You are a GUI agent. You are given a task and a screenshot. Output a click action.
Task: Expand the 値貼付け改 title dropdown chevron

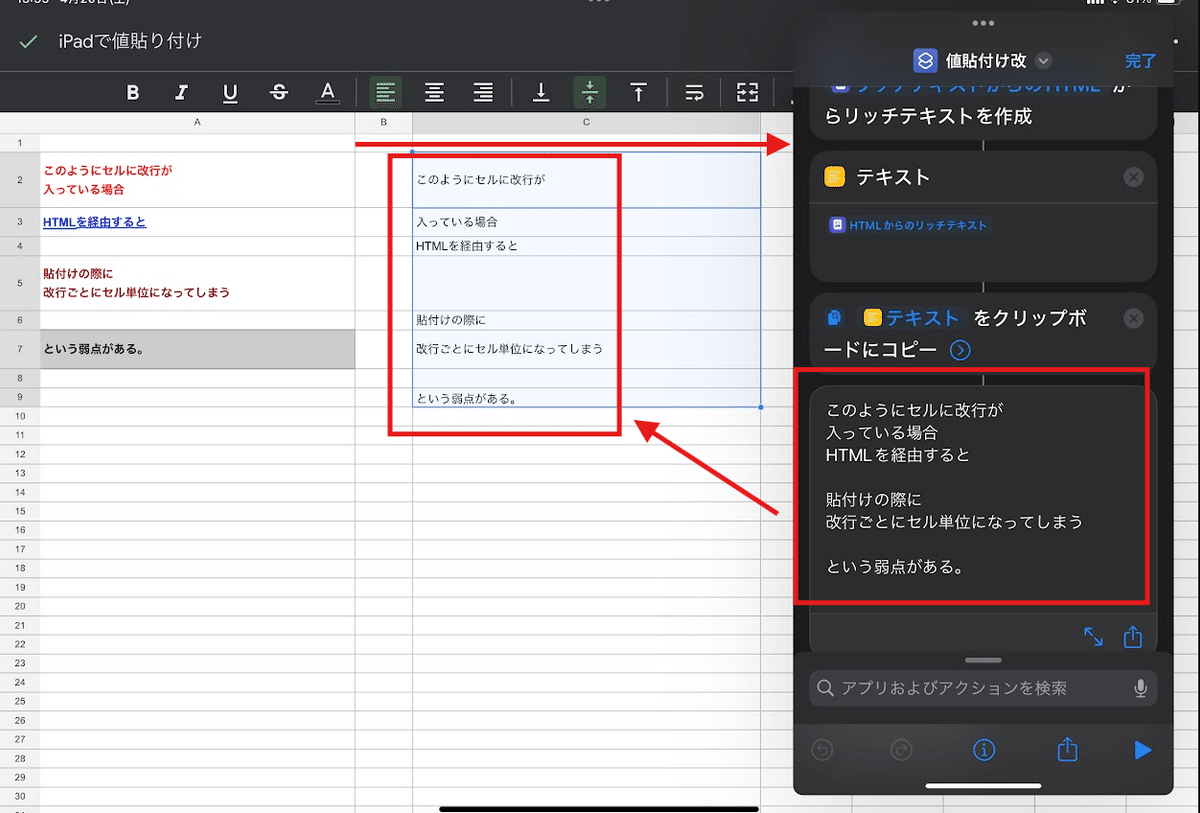(1044, 61)
